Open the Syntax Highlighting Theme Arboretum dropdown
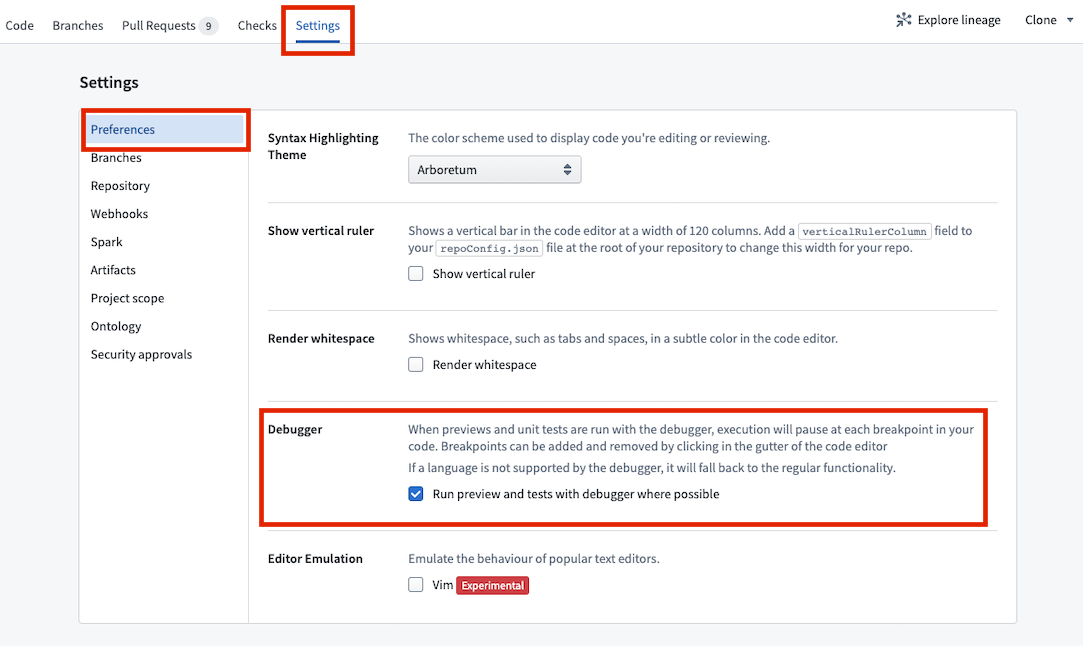Image resolution: width=1083 pixels, height=646 pixels. click(495, 169)
